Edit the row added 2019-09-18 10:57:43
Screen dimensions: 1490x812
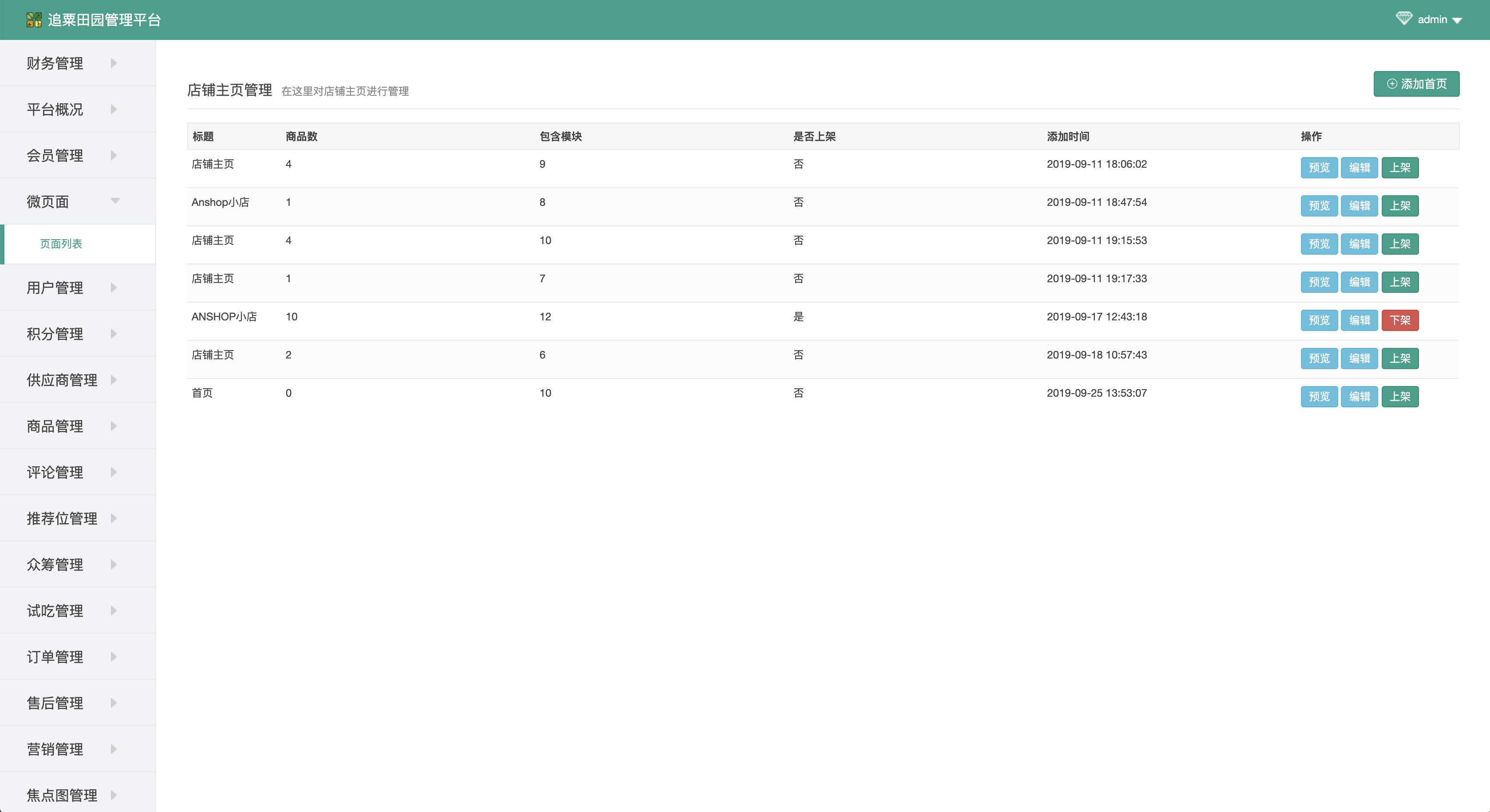coord(1359,359)
